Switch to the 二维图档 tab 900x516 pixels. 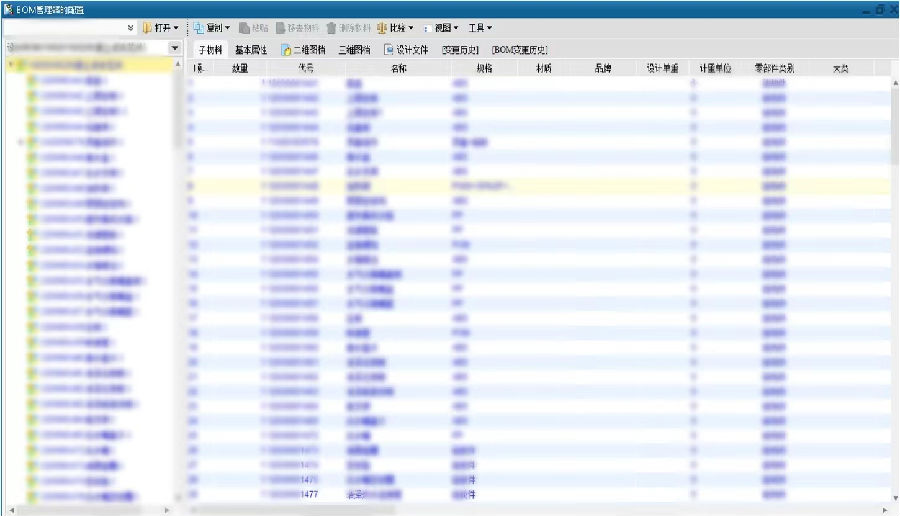[x=304, y=50]
